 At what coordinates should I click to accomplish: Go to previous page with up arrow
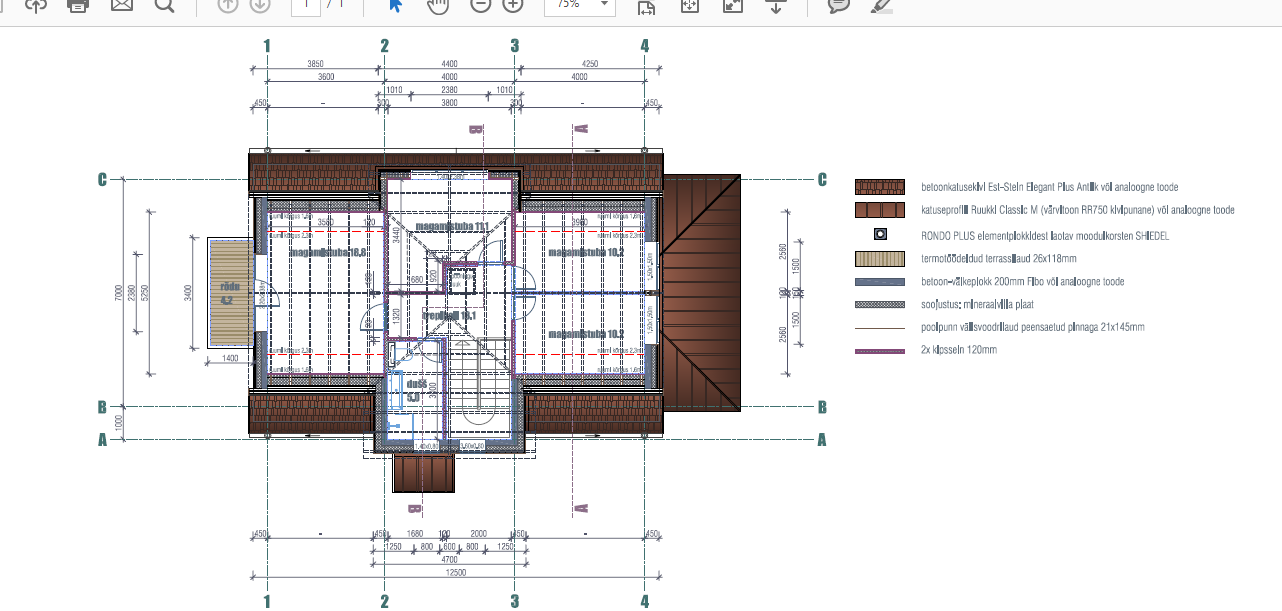click(x=227, y=4)
